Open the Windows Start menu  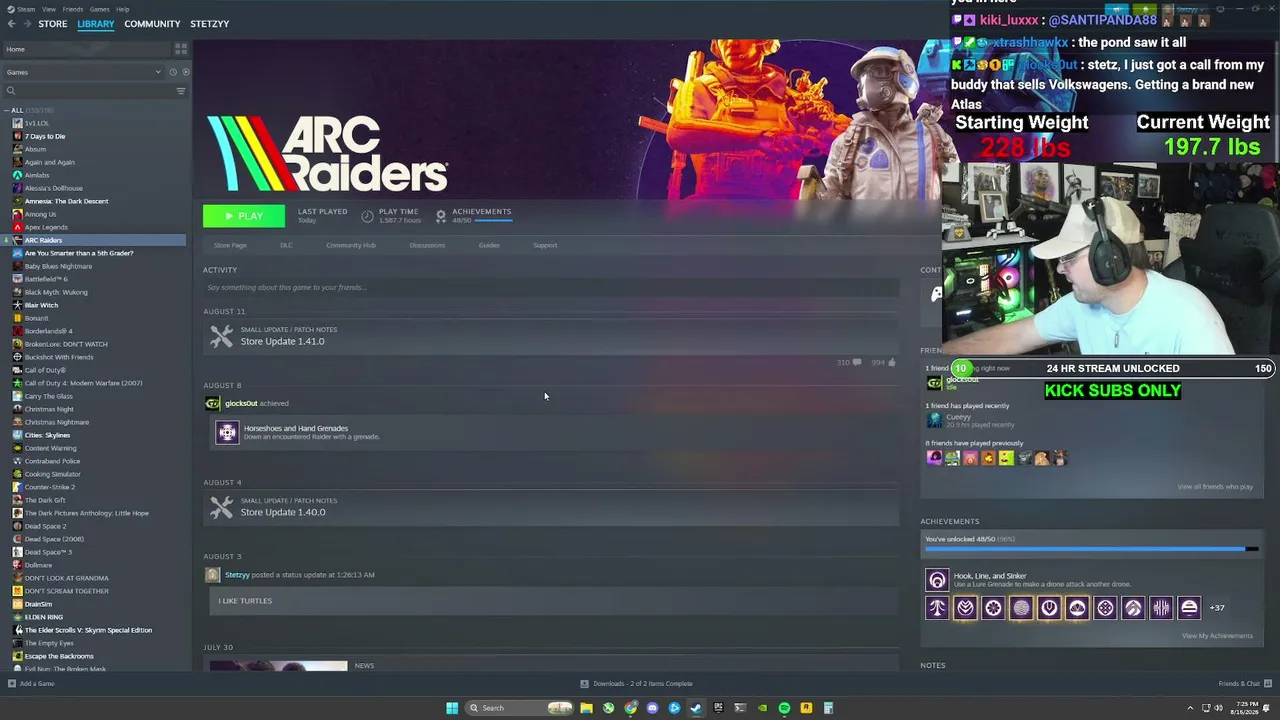point(452,708)
